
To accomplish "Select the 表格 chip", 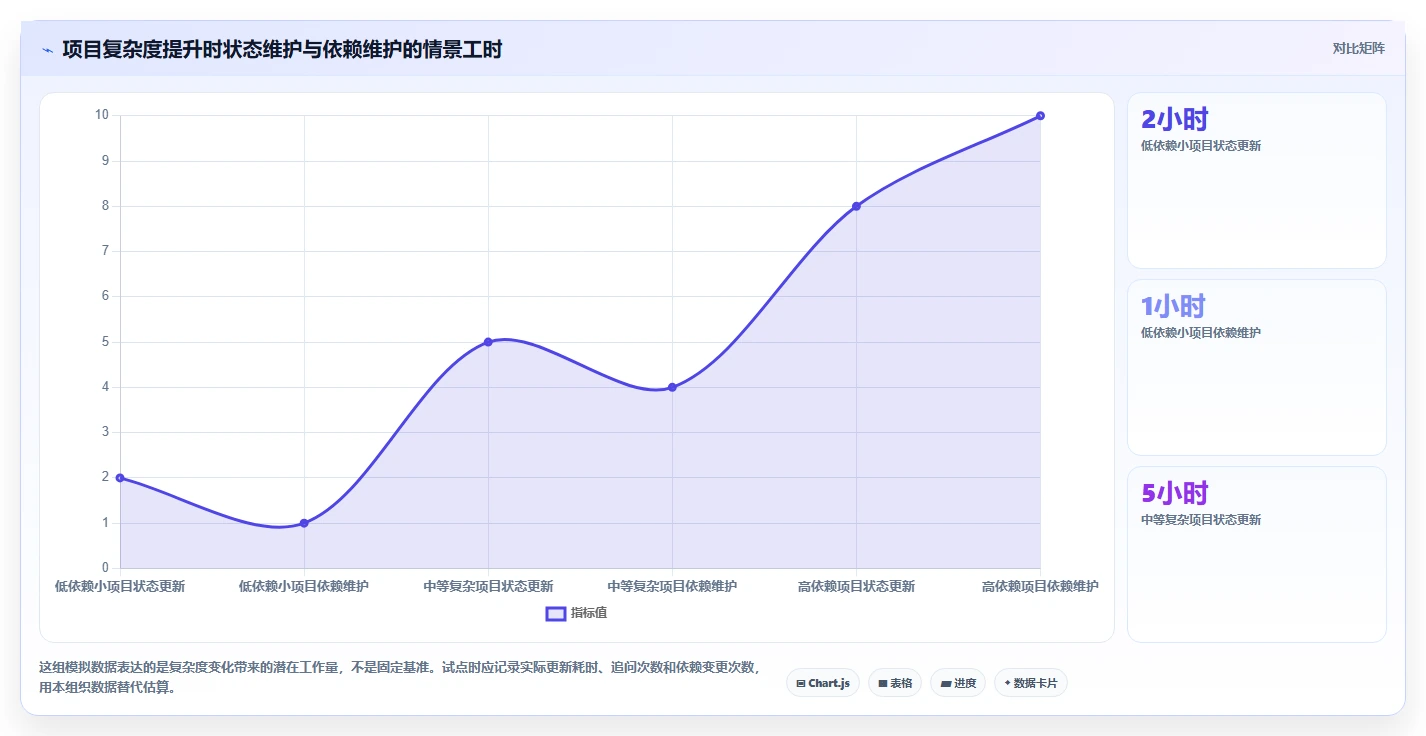I will [x=895, y=683].
